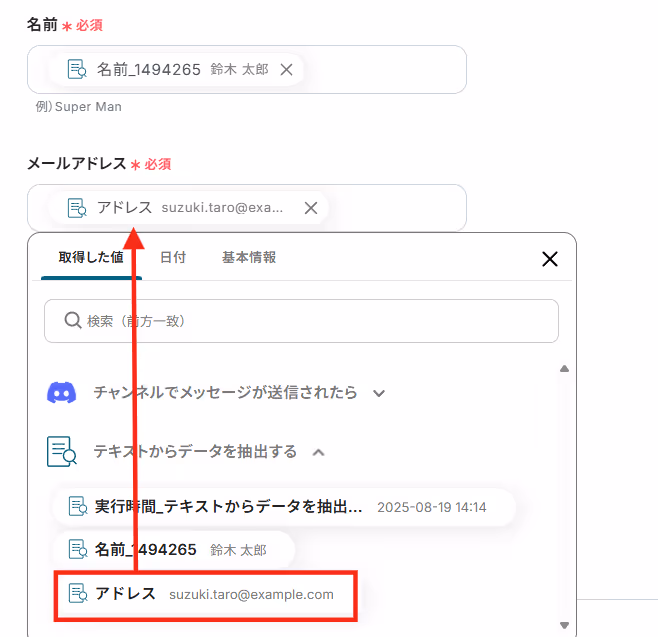Click the text extraction document icon
Image resolution: width=658 pixels, height=637 pixels.
tap(62, 452)
